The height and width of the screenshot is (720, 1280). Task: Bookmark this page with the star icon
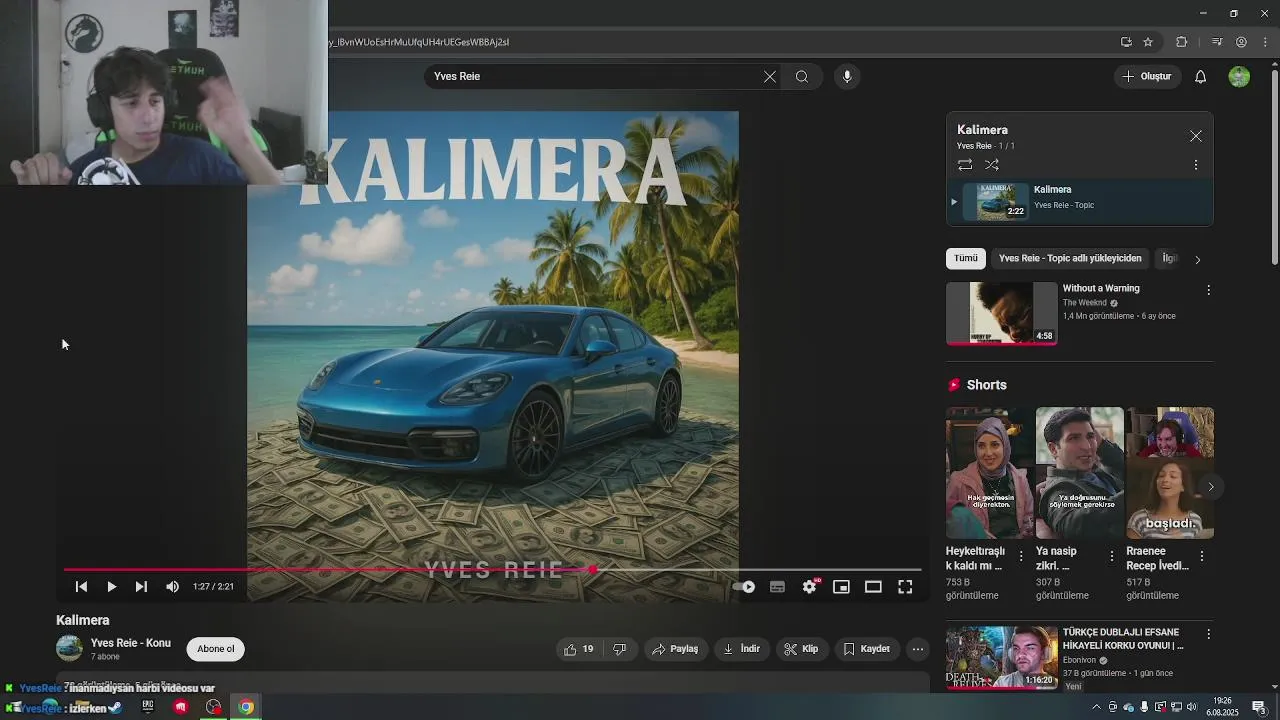1148,42
